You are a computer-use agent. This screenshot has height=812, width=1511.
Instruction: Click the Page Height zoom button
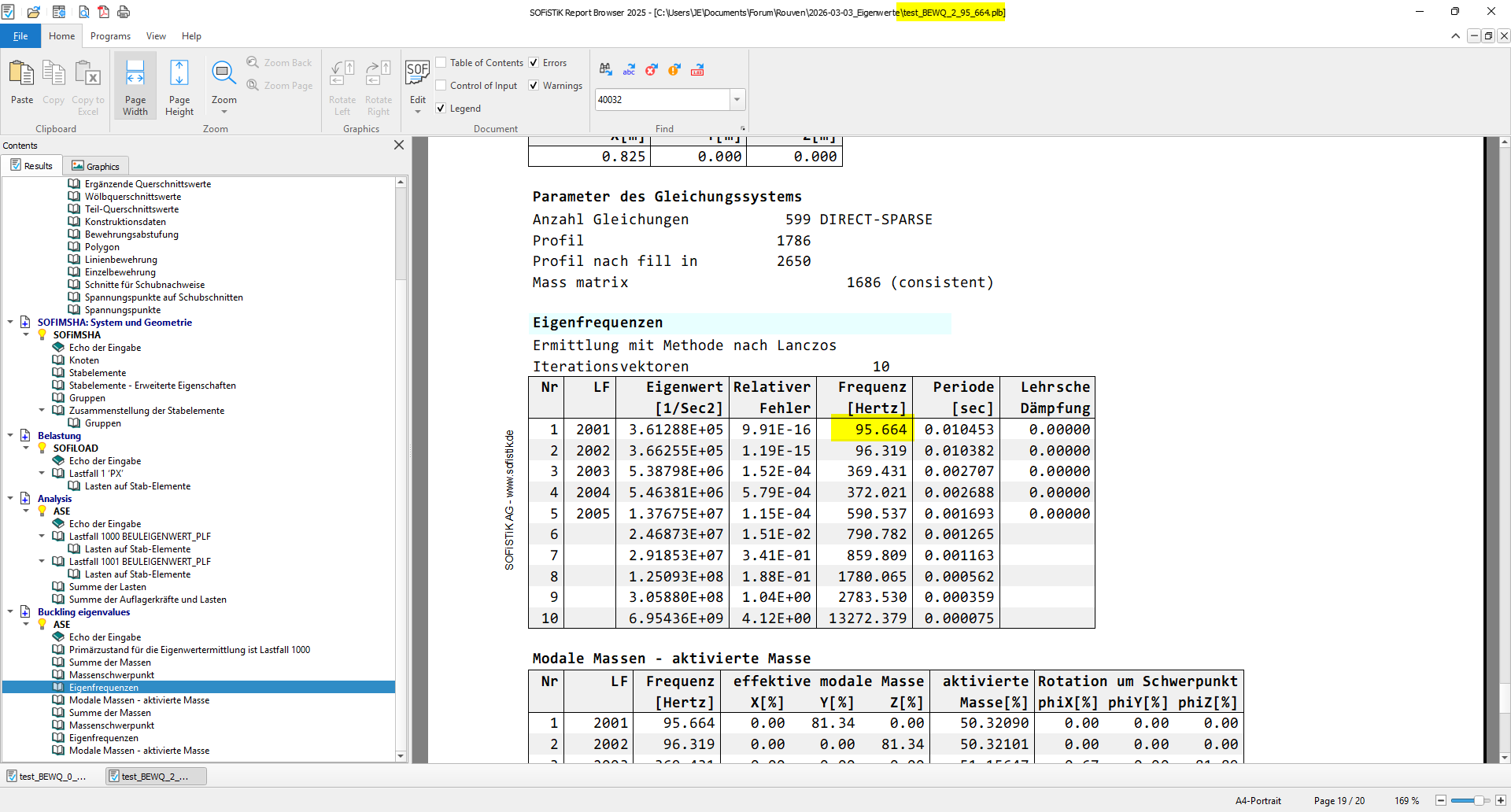click(x=179, y=87)
